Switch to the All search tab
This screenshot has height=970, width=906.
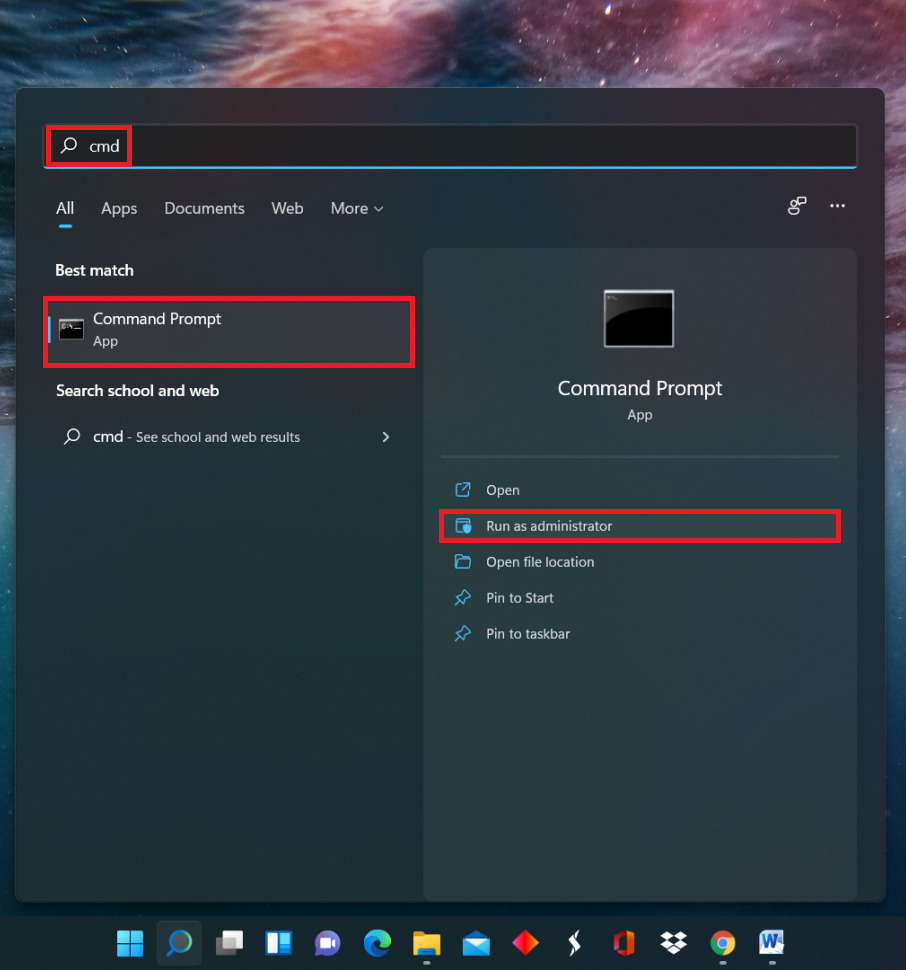(65, 208)
